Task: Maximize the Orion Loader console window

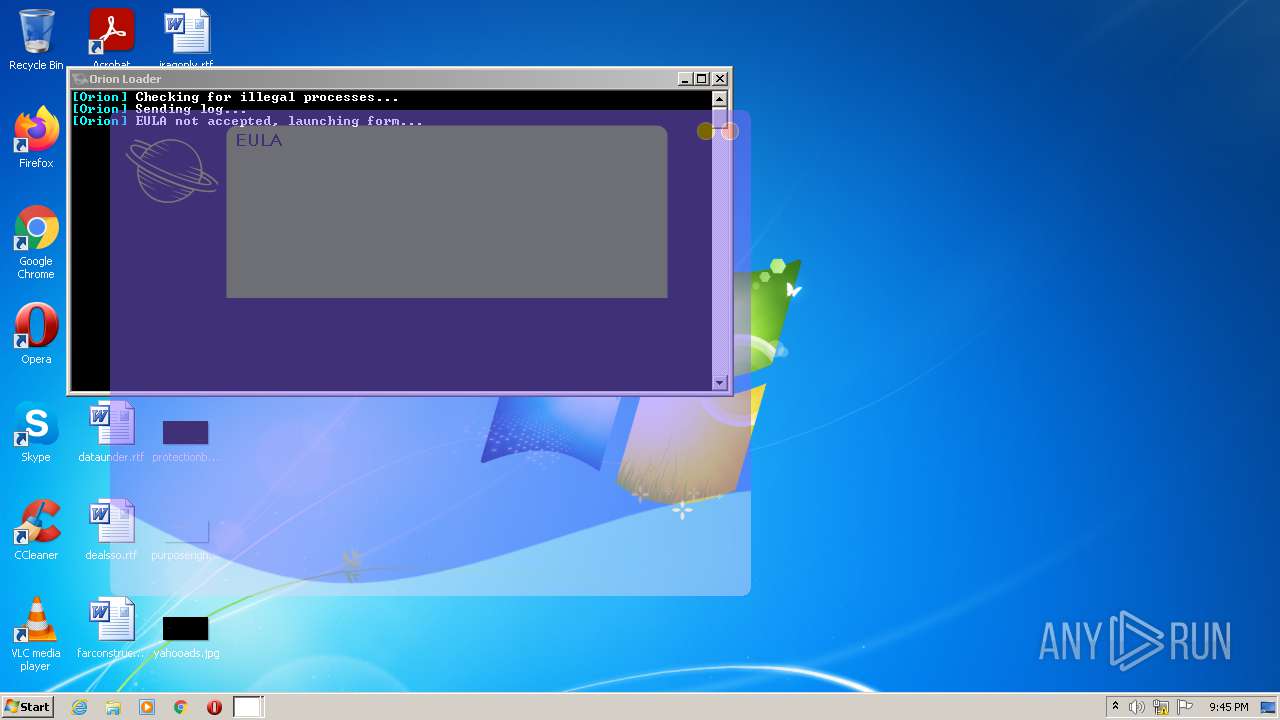Action: [702, 79]
